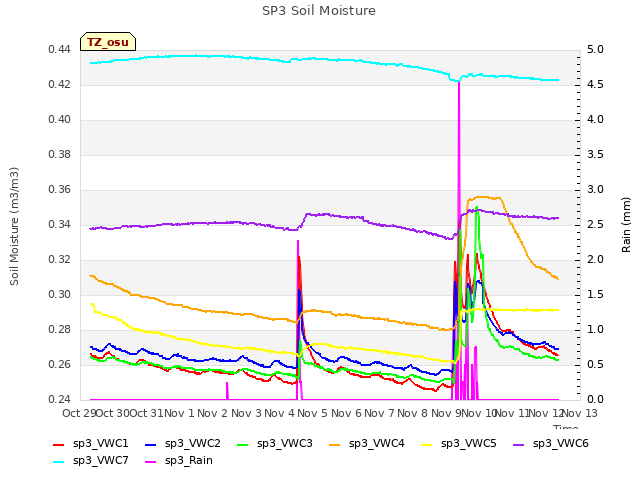Click the yellow sp3_VWC5 legend color marker
Viewport: 640px width, 480px height.
pos(427,445)
